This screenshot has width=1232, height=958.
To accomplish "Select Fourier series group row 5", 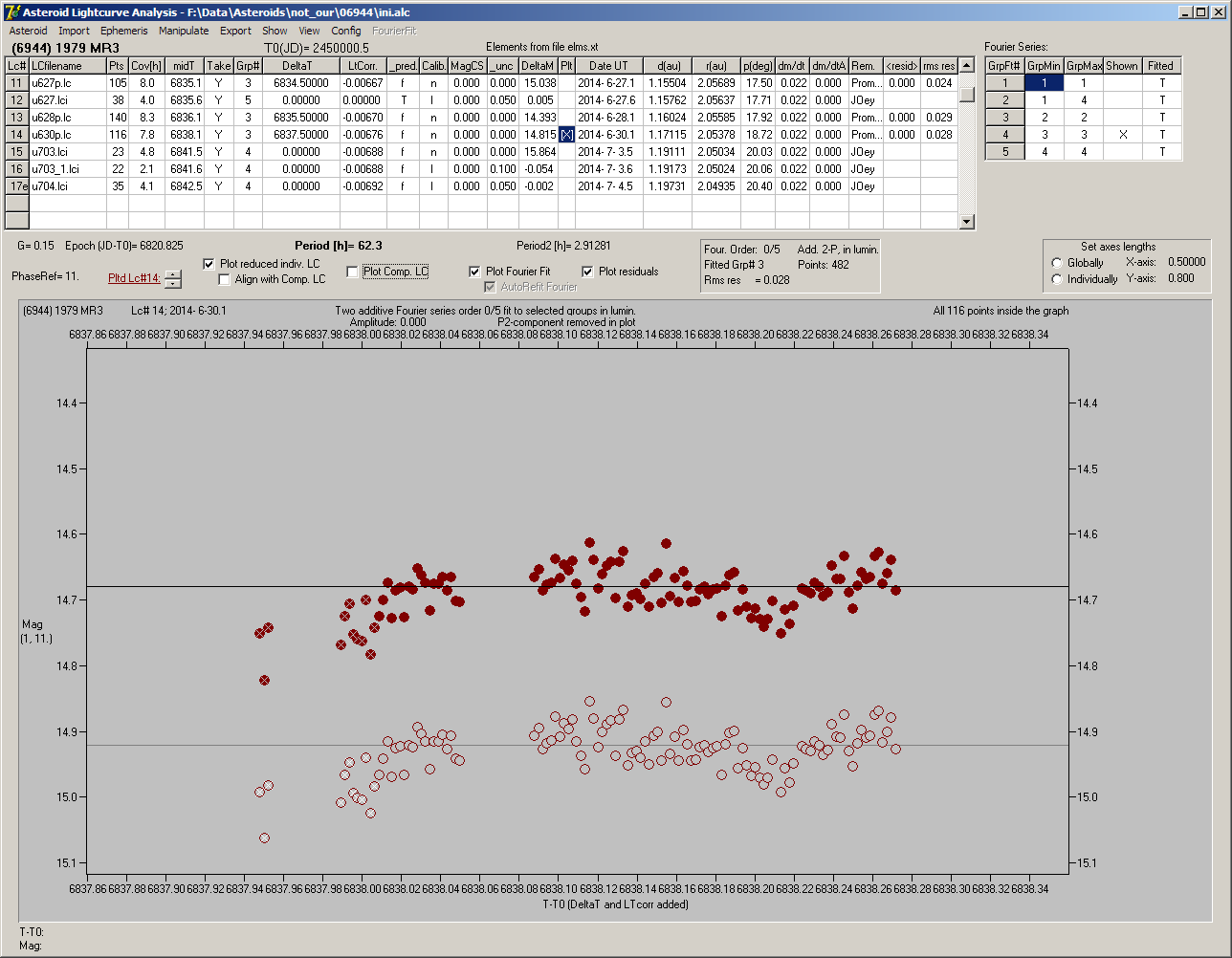I will (x=1005, y=152).
